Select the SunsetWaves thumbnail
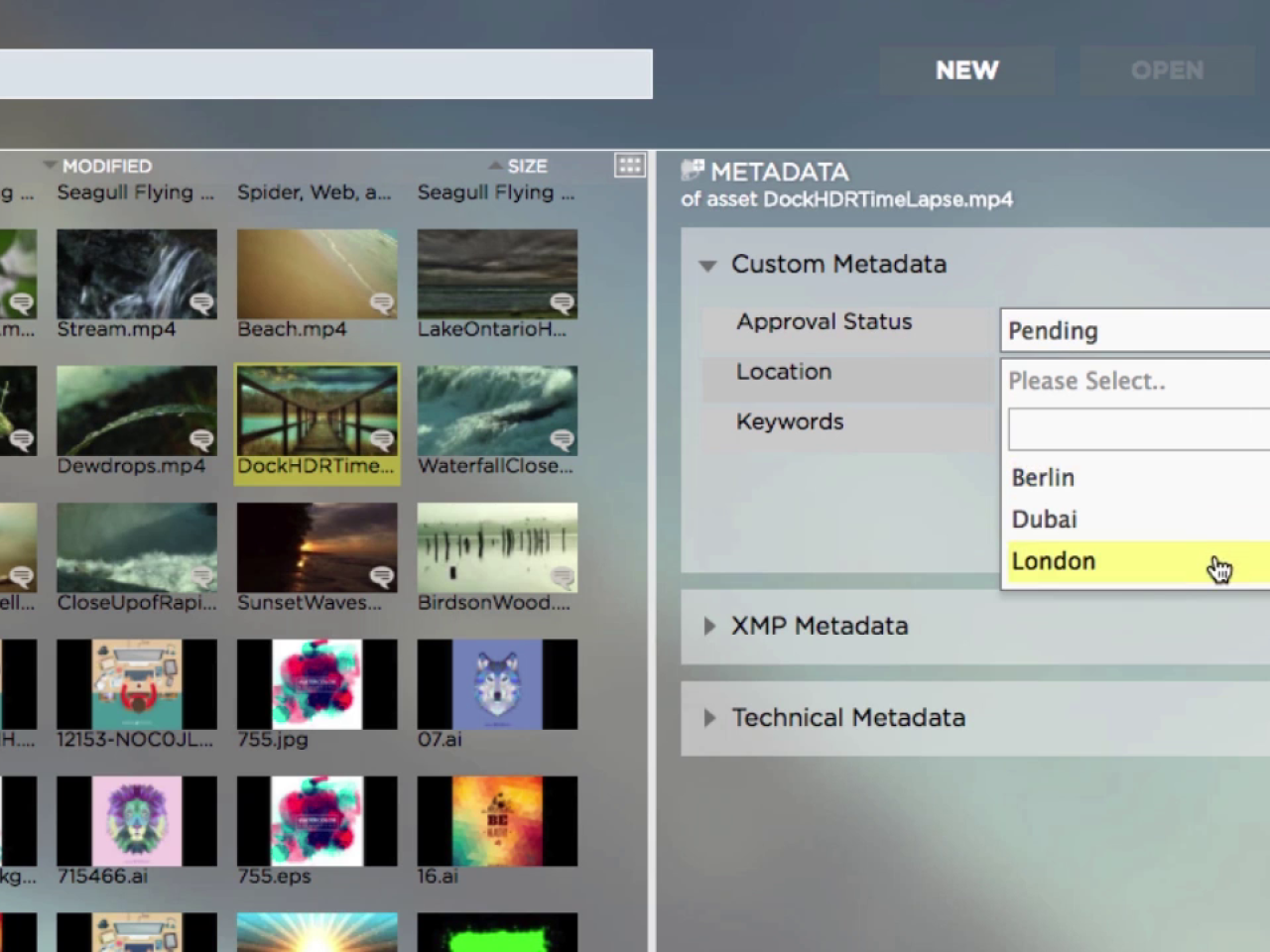The width and height of the screenshot is (1270, 952). pyautogui.click(x=317, y=547)
